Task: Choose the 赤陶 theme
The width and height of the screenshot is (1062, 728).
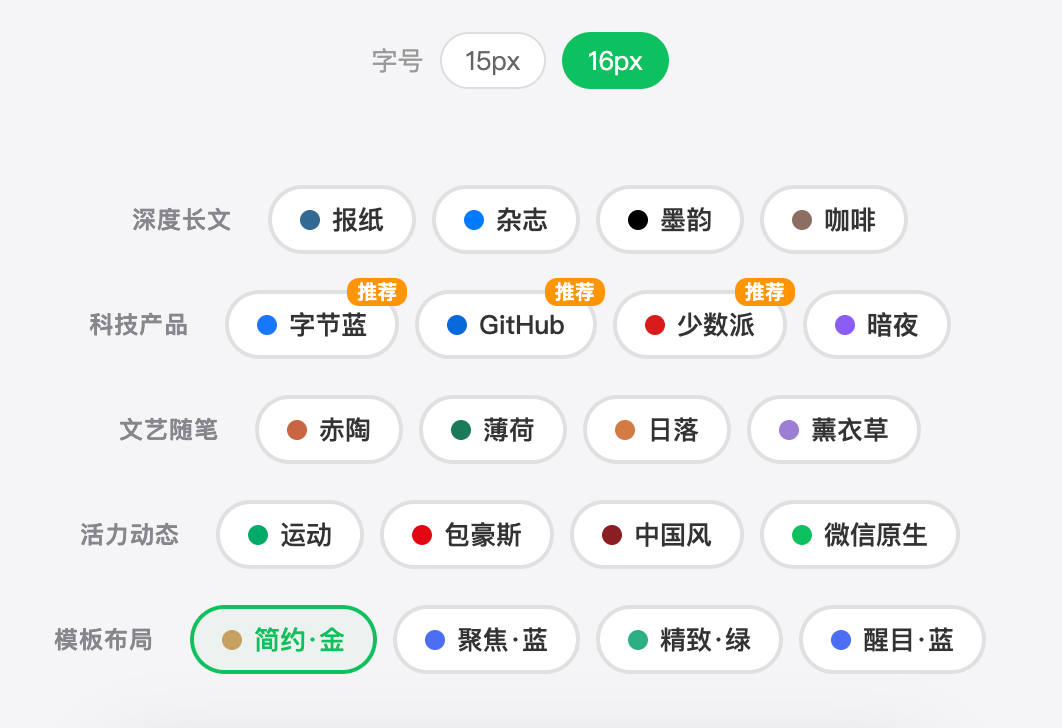Action: pyautogui.click(x=329, y=430)
